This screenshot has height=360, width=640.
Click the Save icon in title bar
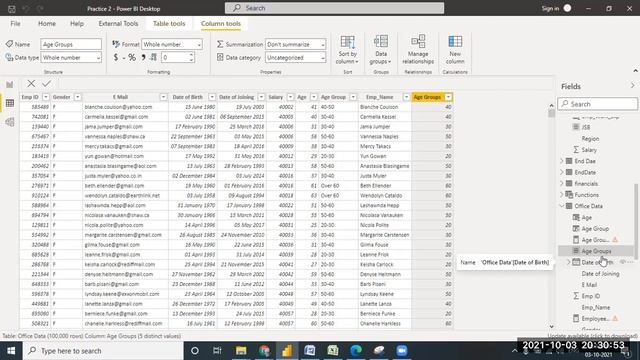point(11,9)
